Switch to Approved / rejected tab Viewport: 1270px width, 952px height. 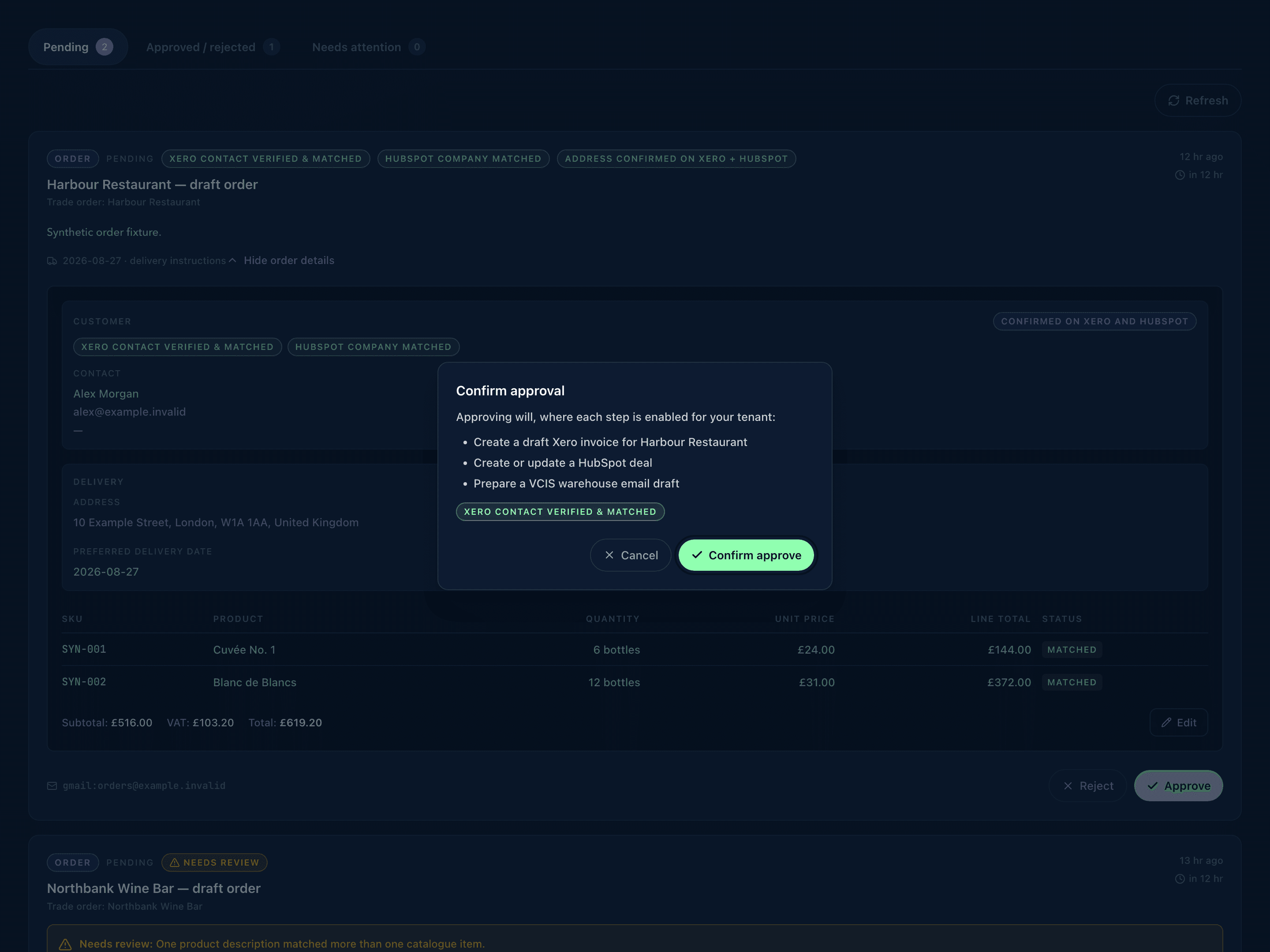click(x=213, y=47)
